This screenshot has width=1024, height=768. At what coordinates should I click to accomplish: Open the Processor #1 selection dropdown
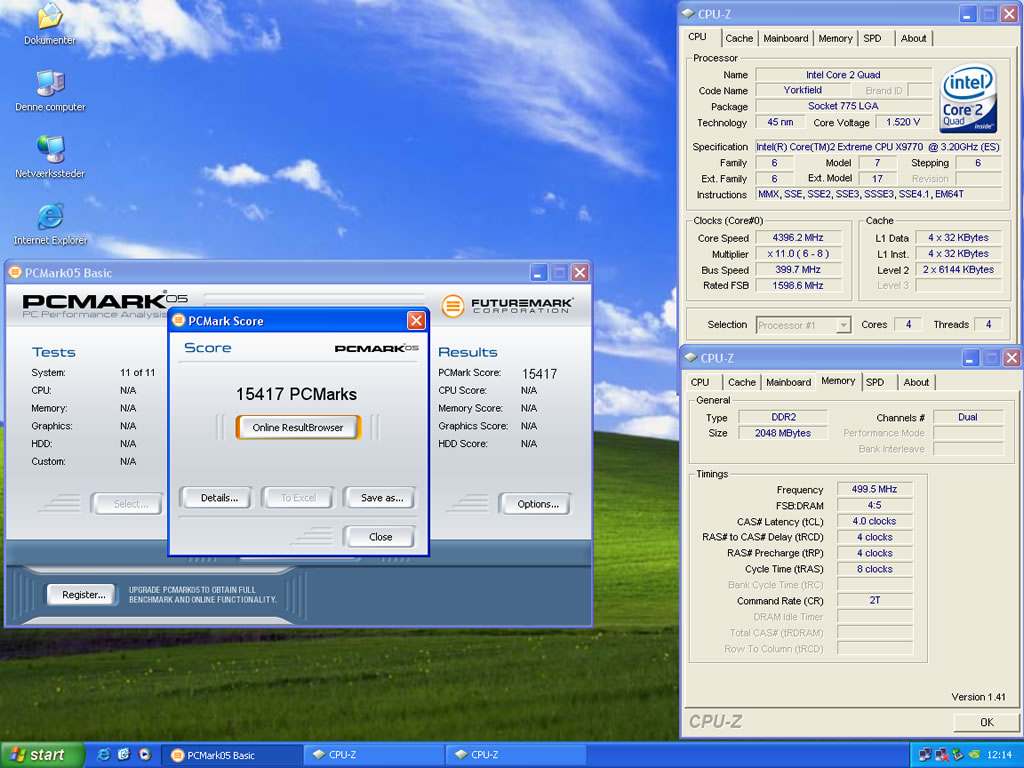844,325
